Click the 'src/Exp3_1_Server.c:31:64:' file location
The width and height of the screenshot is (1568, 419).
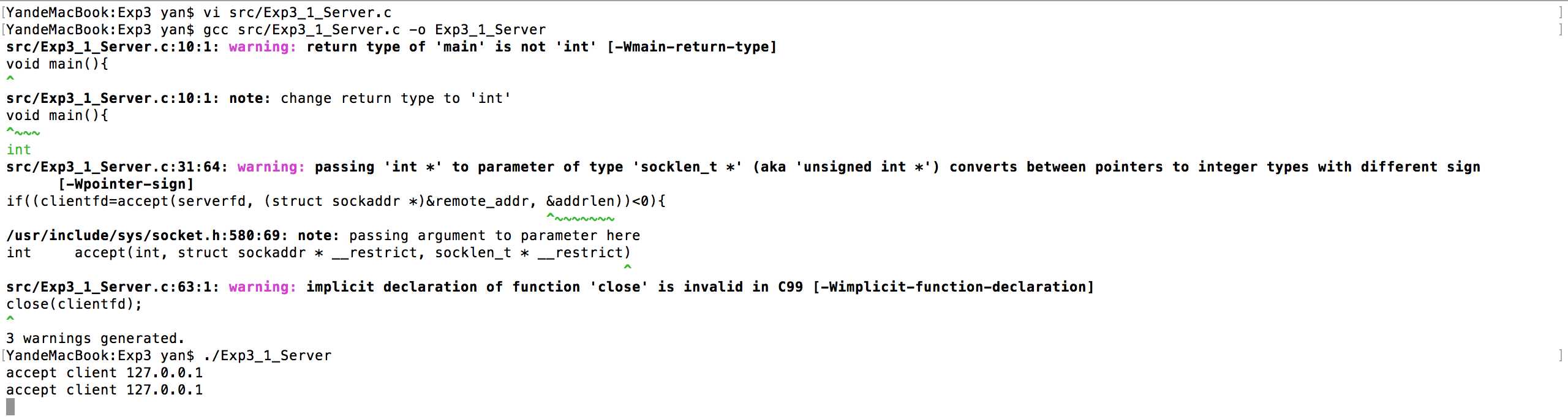[117, 167]
